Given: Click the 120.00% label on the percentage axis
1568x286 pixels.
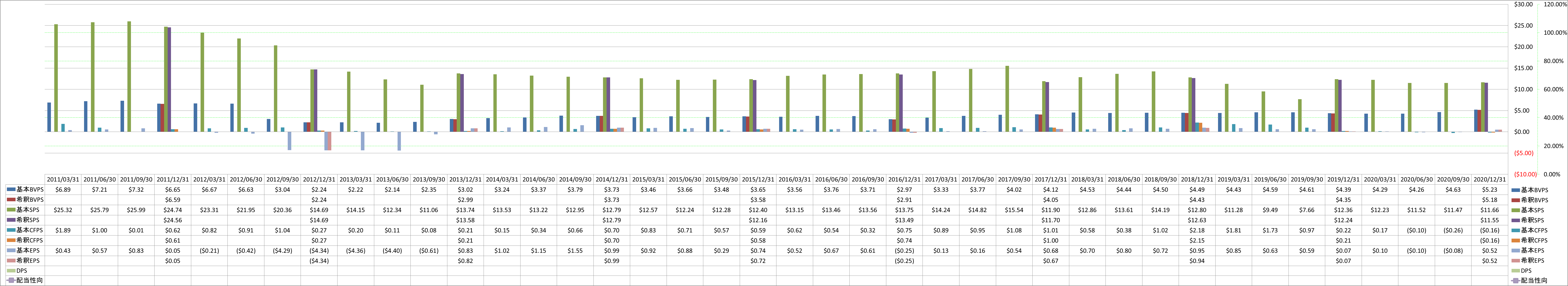Looking at the screenshot, I should (1556, 4).
